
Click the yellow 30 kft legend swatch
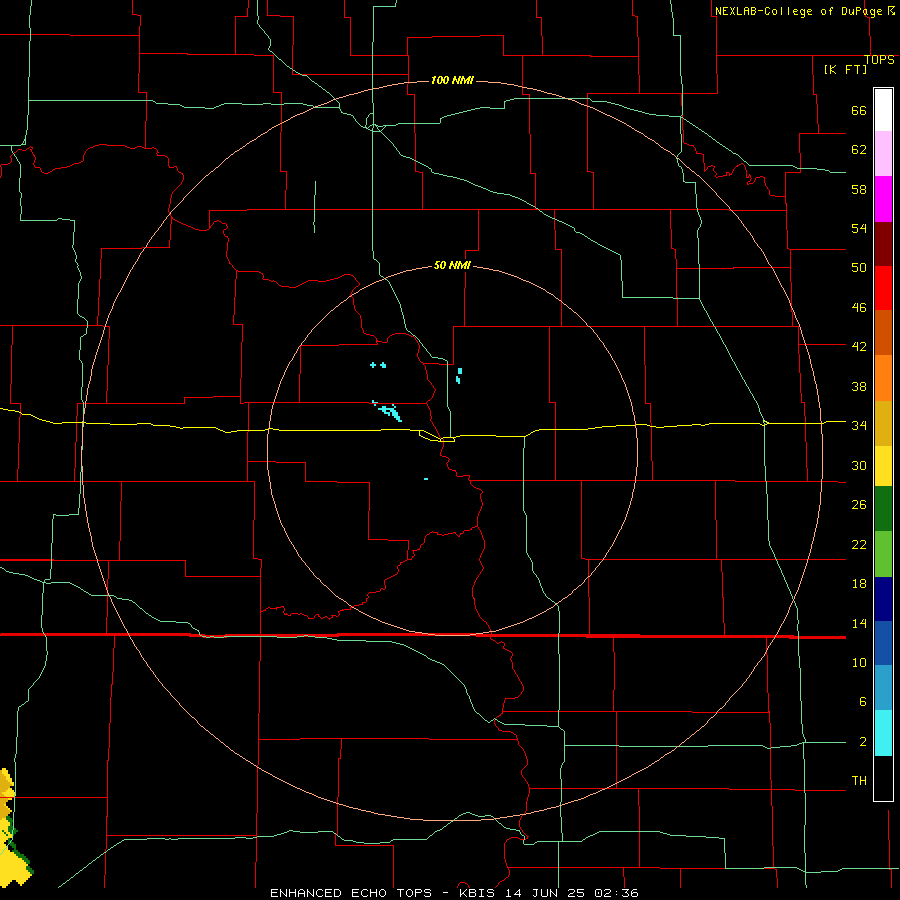click(883, 466)
